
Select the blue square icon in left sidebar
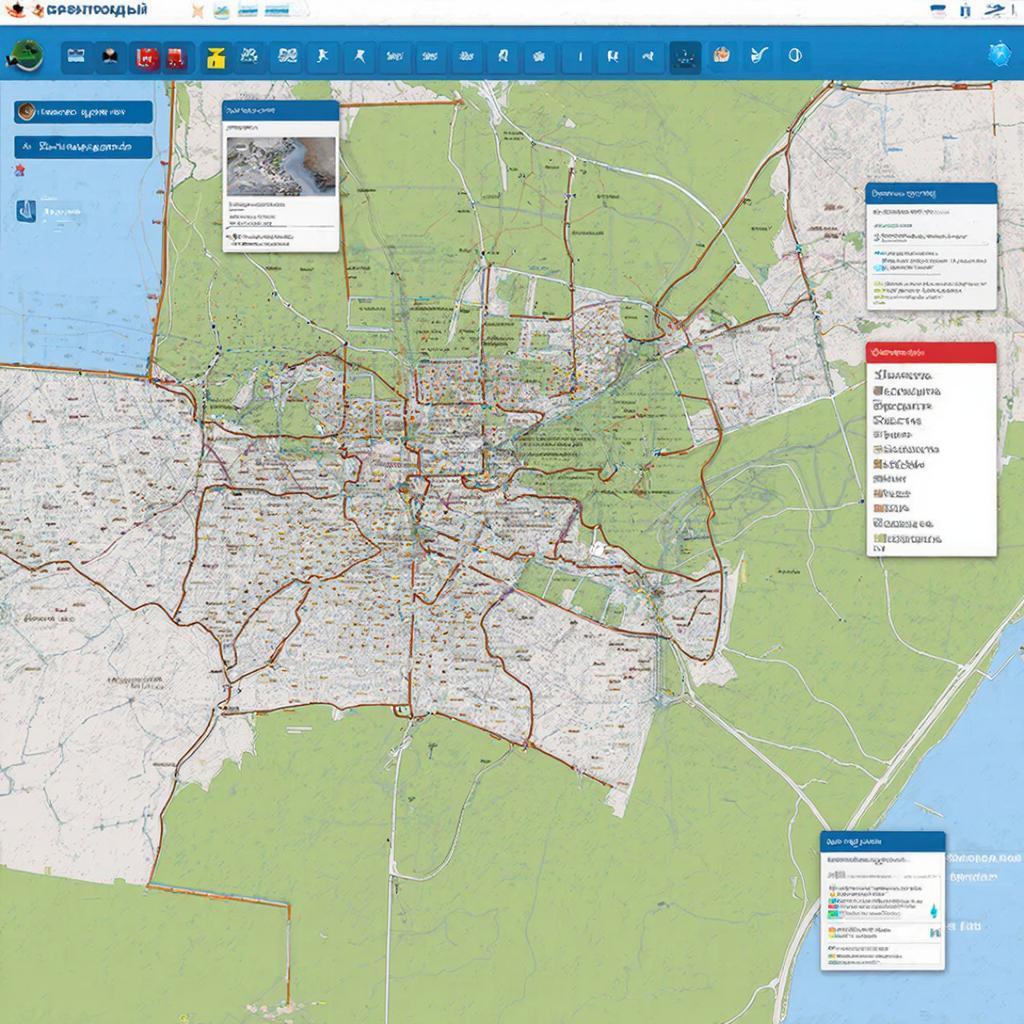pyautogui.click(x=25, y=210)
